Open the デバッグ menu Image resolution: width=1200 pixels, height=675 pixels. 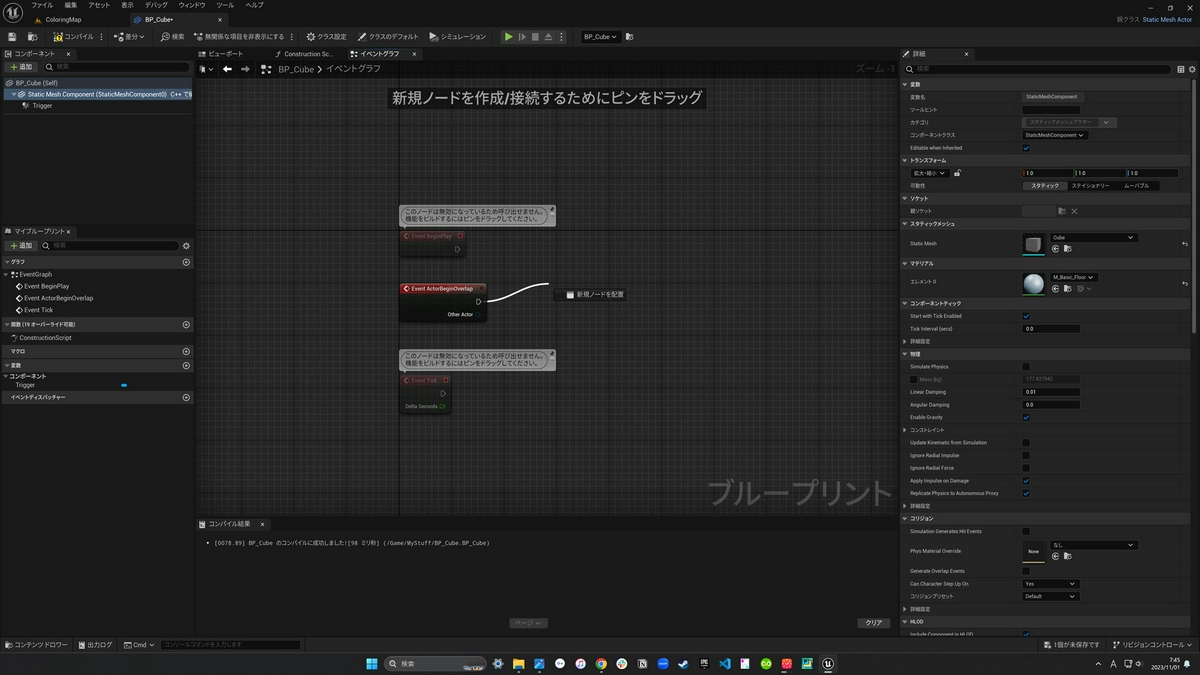click(x=156, y=5)
